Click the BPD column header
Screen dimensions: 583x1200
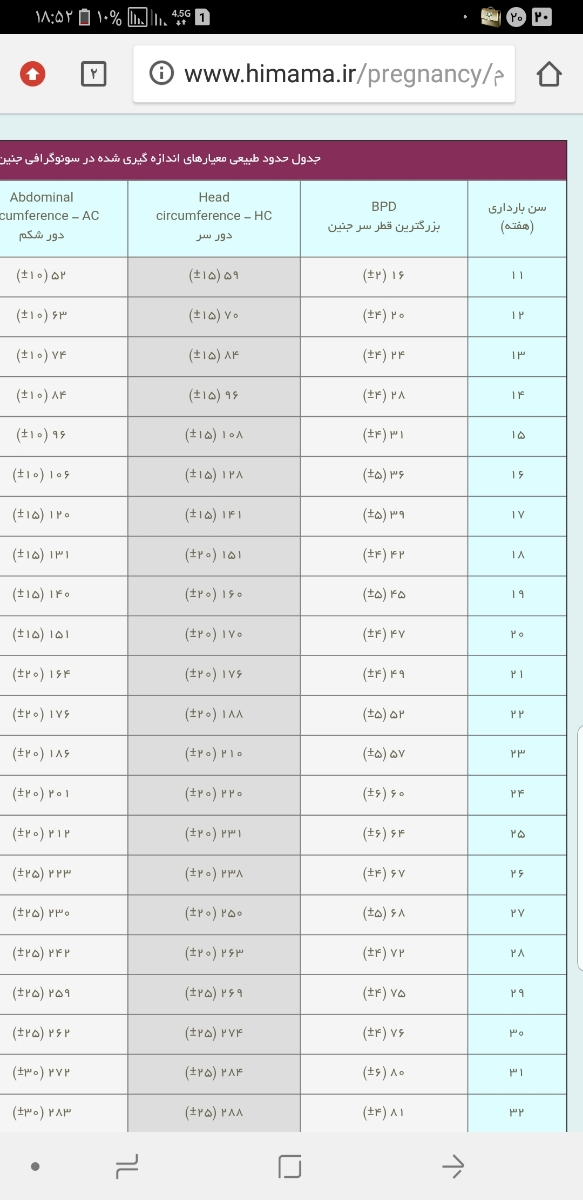(384, 217)
